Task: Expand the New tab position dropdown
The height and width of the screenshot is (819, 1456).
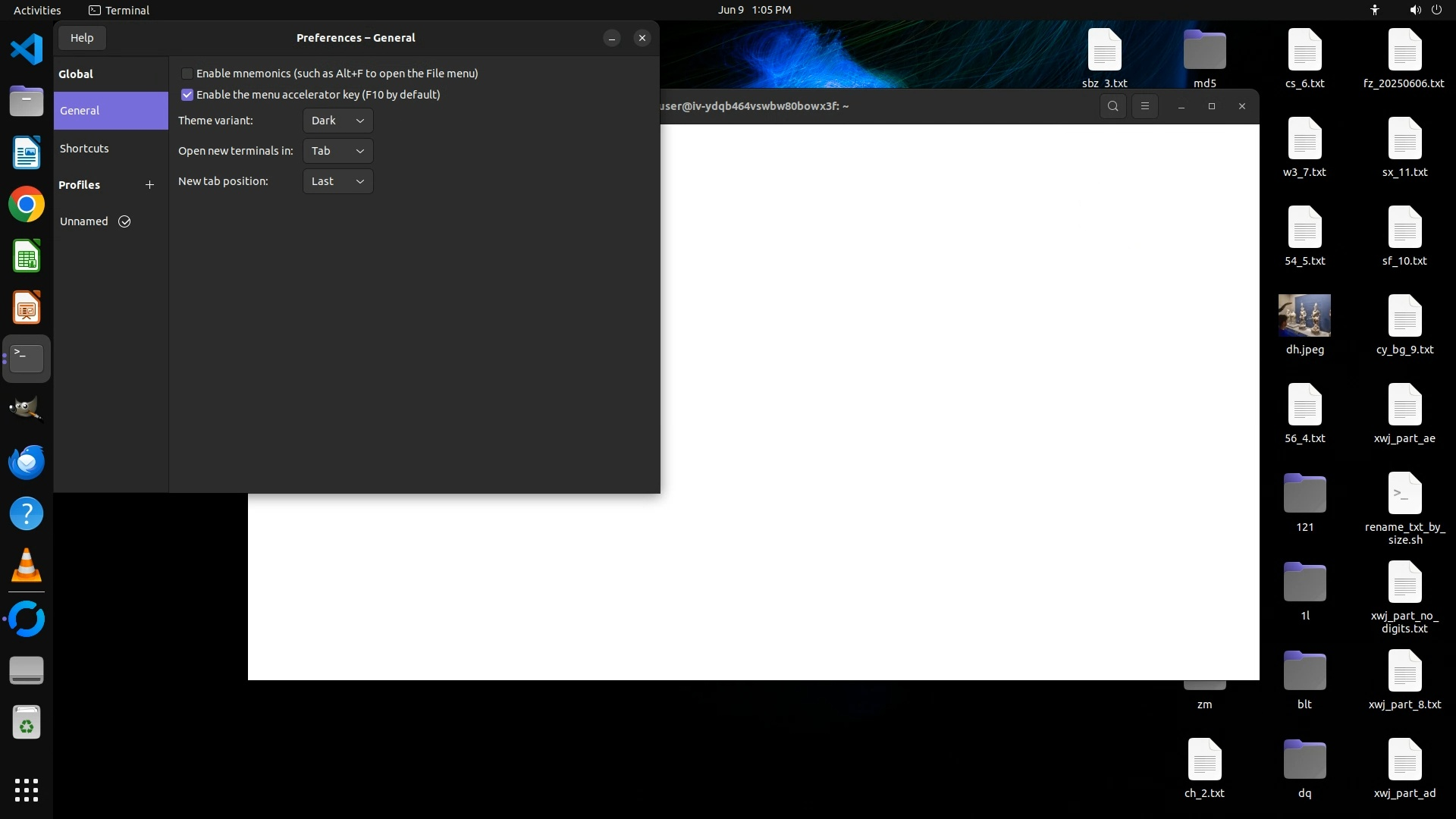Action: [337, 181]
